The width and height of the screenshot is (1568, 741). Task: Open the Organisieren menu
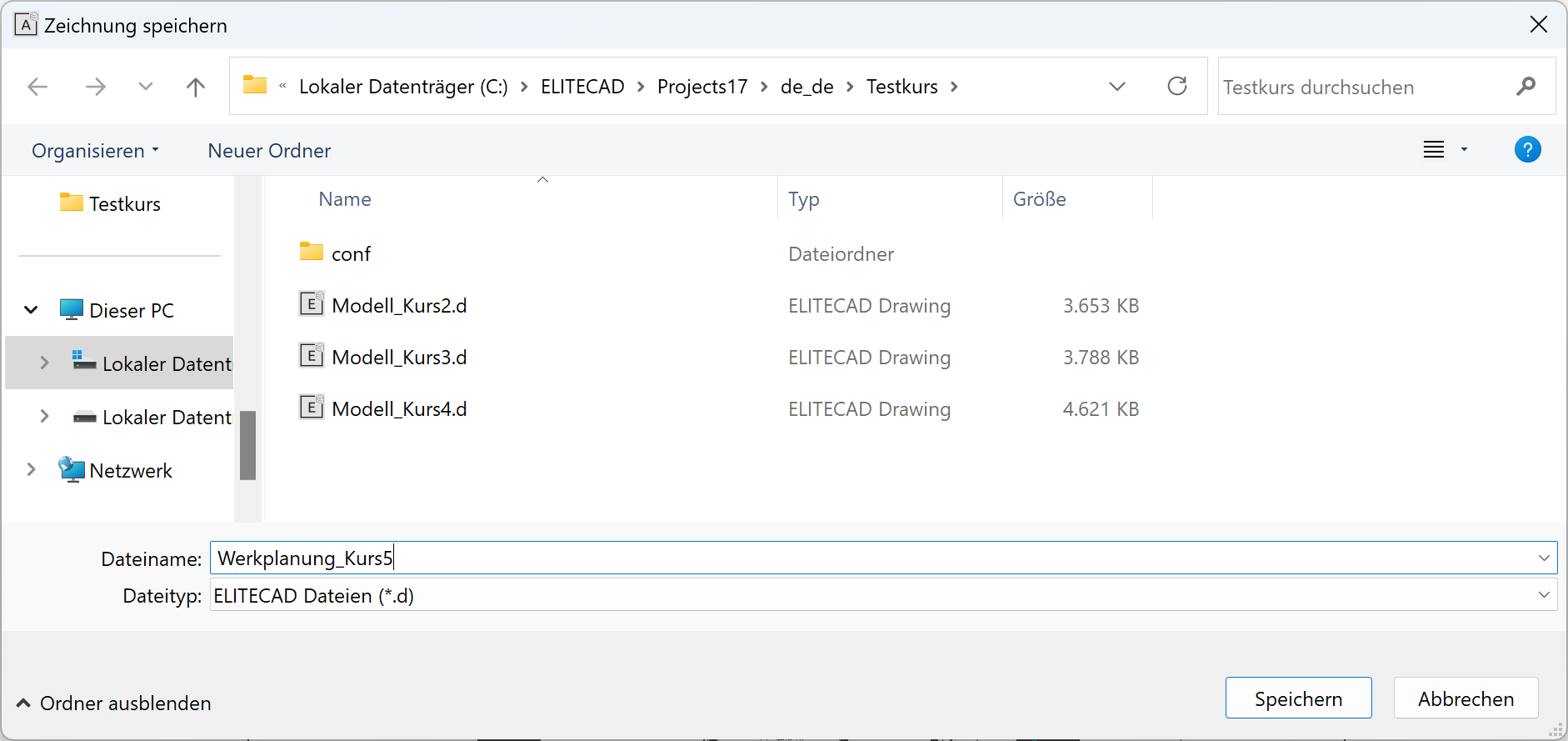[x=95, y=151]
